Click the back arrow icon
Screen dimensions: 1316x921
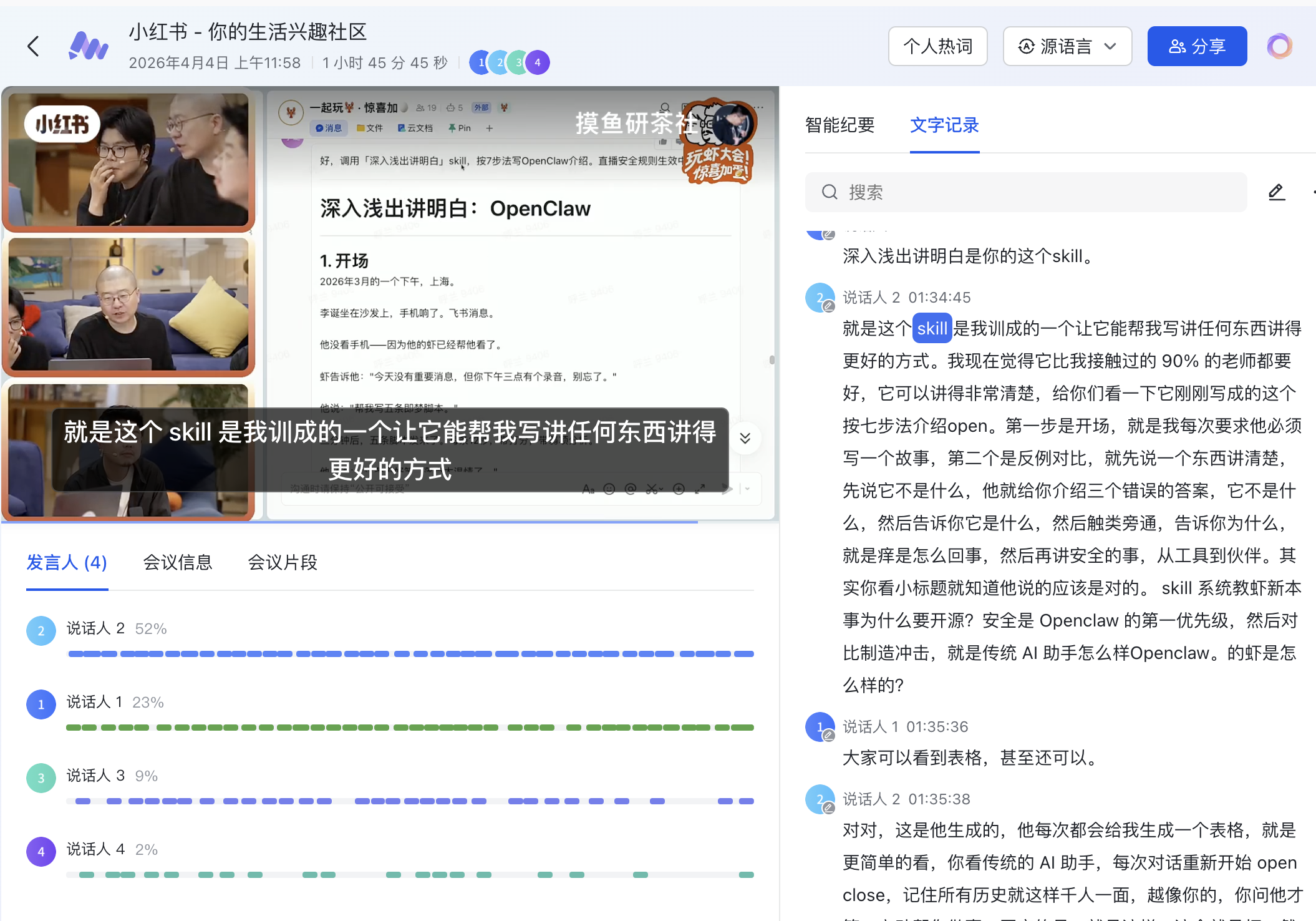pos(34,46)
